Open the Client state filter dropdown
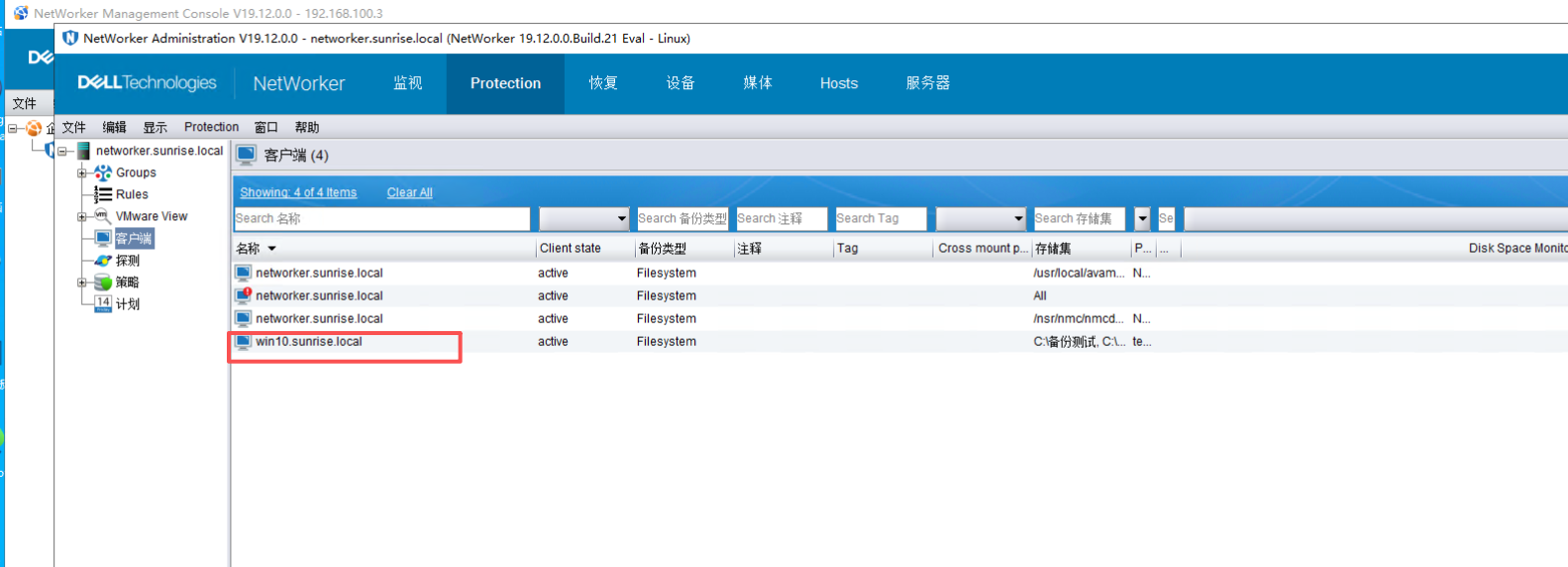Screen dimensions: 1568x567 pyautogui.click(x=584, y=218)
